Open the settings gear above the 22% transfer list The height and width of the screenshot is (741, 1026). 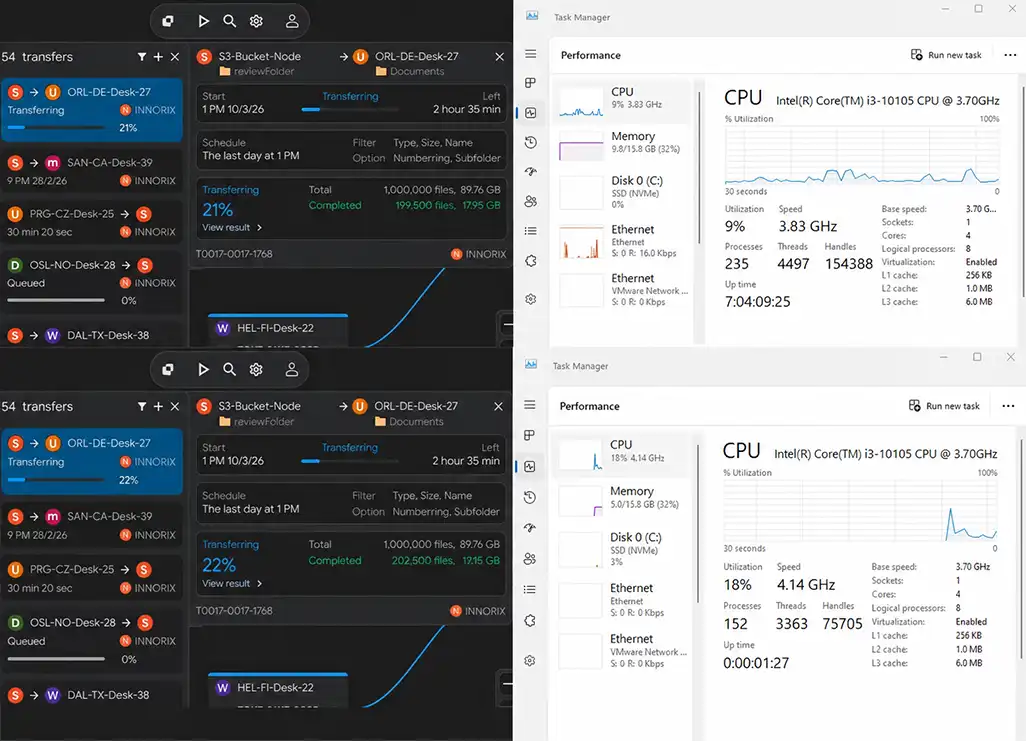coord(256,370)
